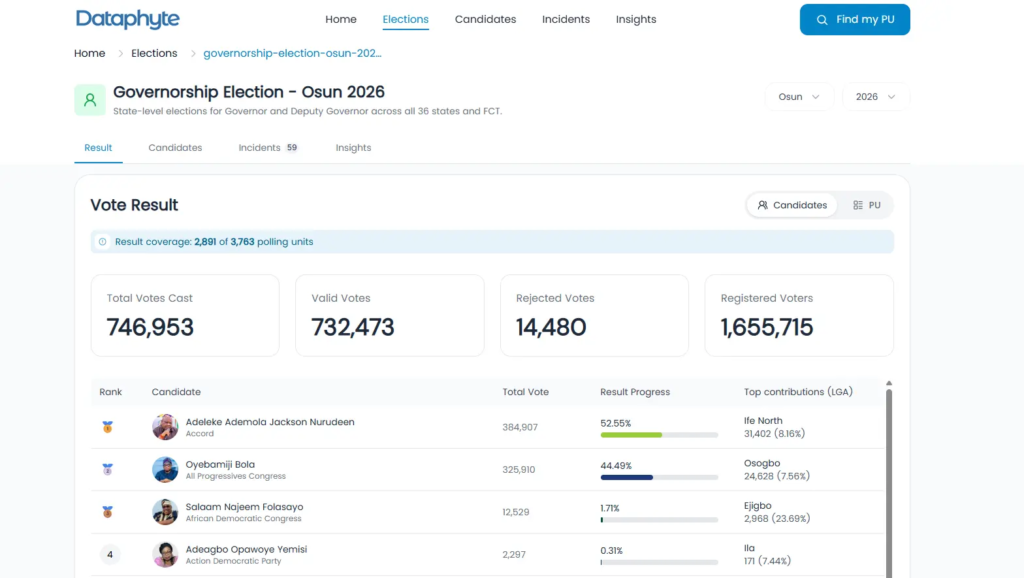1024x578 pixels.
Task: Click the 384,907 total vote cell
Action: pyautogui.click(x=520, y=427)
